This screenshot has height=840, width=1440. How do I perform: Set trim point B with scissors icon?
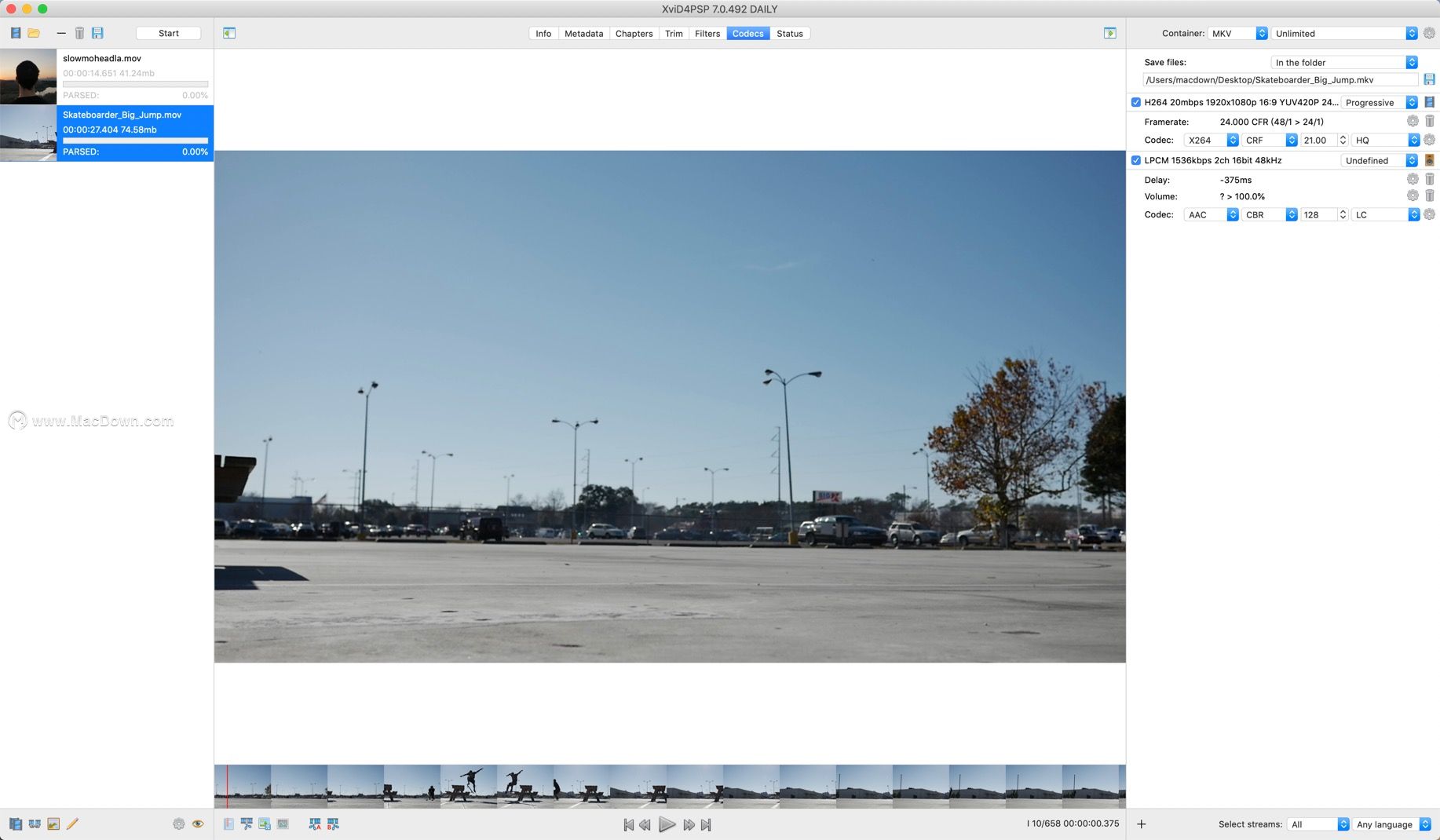point(333,824)
